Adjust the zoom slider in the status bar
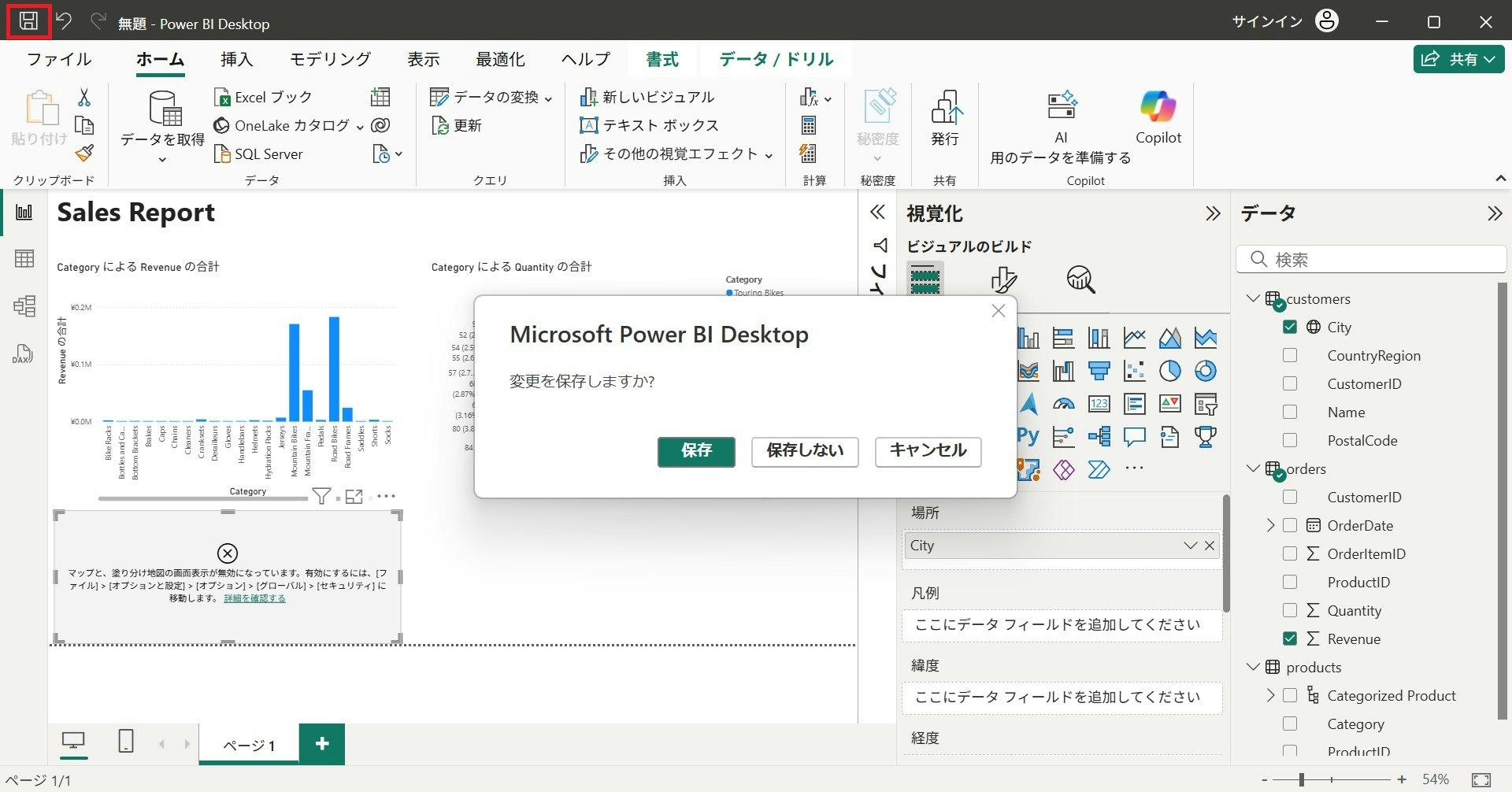 point(1302,779)
